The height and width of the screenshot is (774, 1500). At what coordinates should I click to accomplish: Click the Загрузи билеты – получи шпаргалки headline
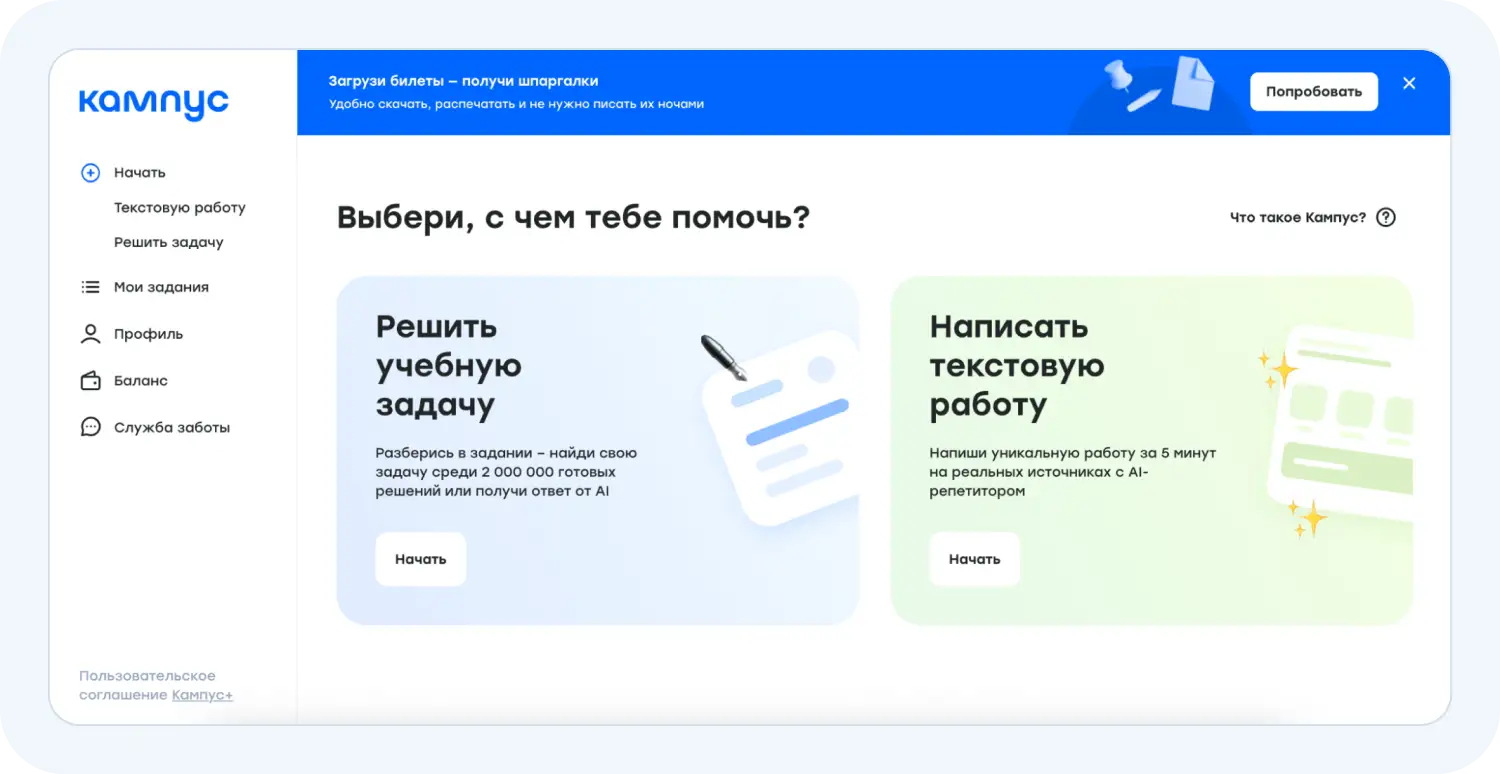[x=463, y=81]
